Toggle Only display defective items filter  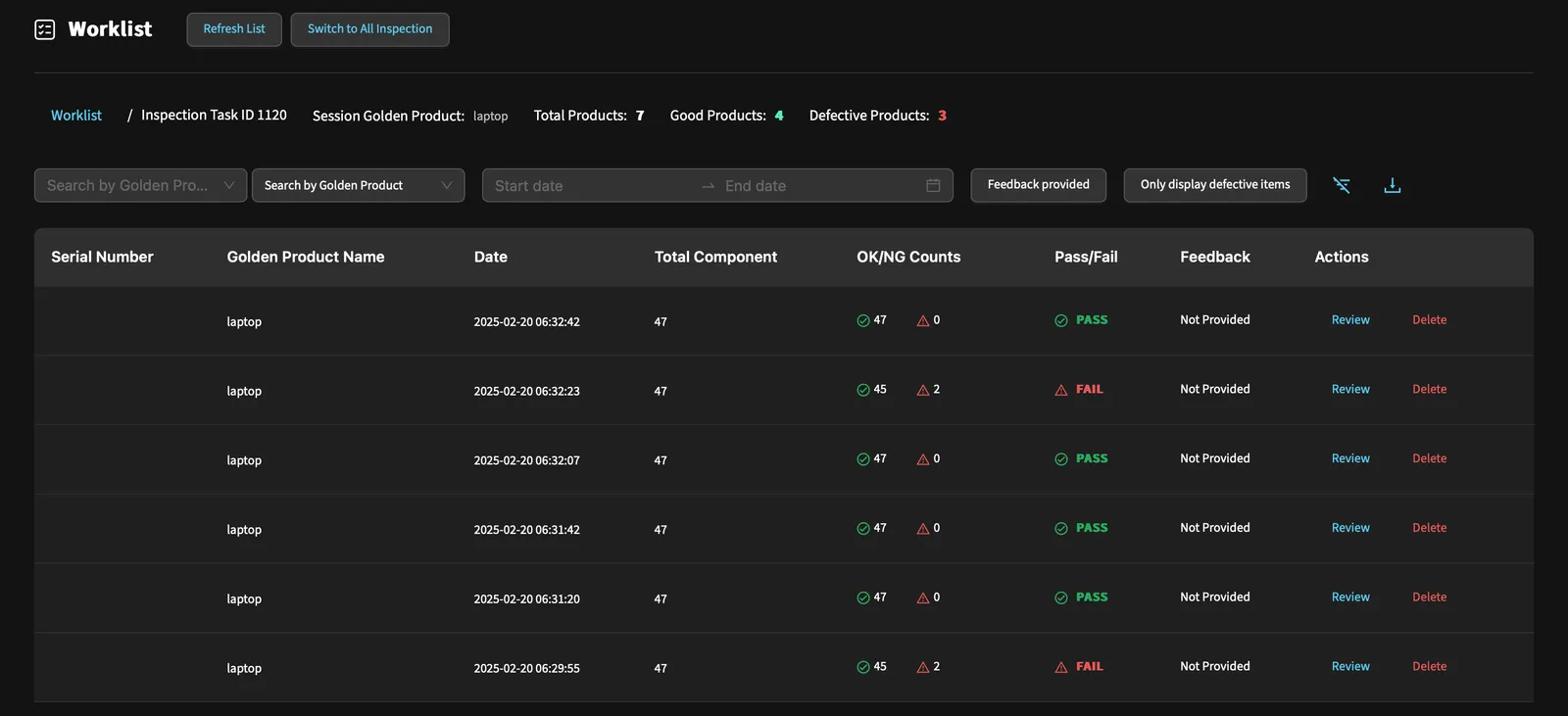[1215, 185]
